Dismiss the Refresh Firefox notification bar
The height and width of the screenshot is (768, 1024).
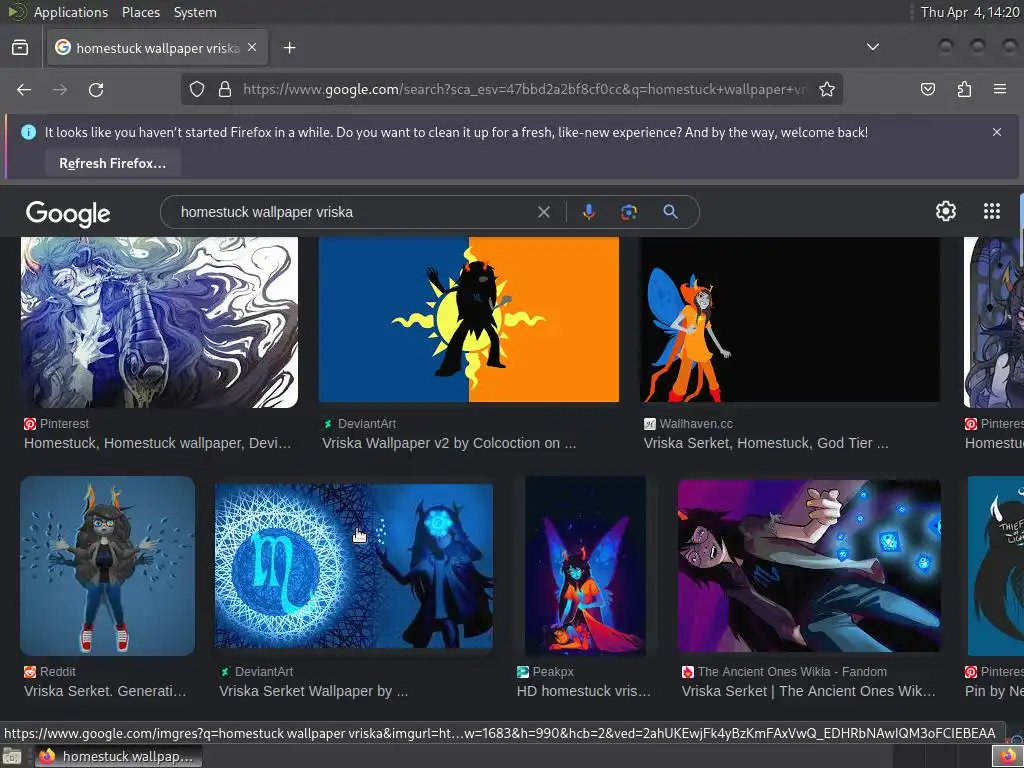click(x=997, y=132)
